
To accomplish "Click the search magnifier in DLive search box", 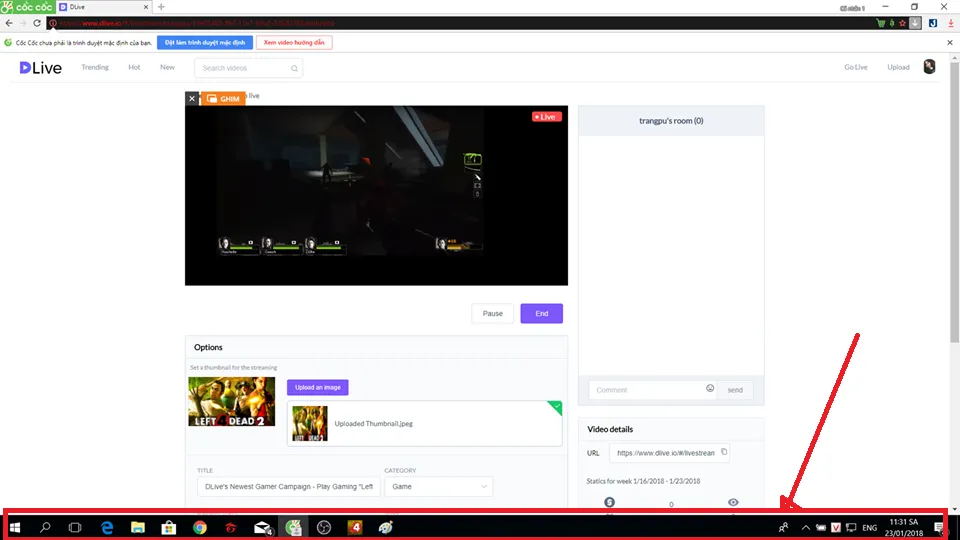I will pyautogui.click(x=294, y=68).
